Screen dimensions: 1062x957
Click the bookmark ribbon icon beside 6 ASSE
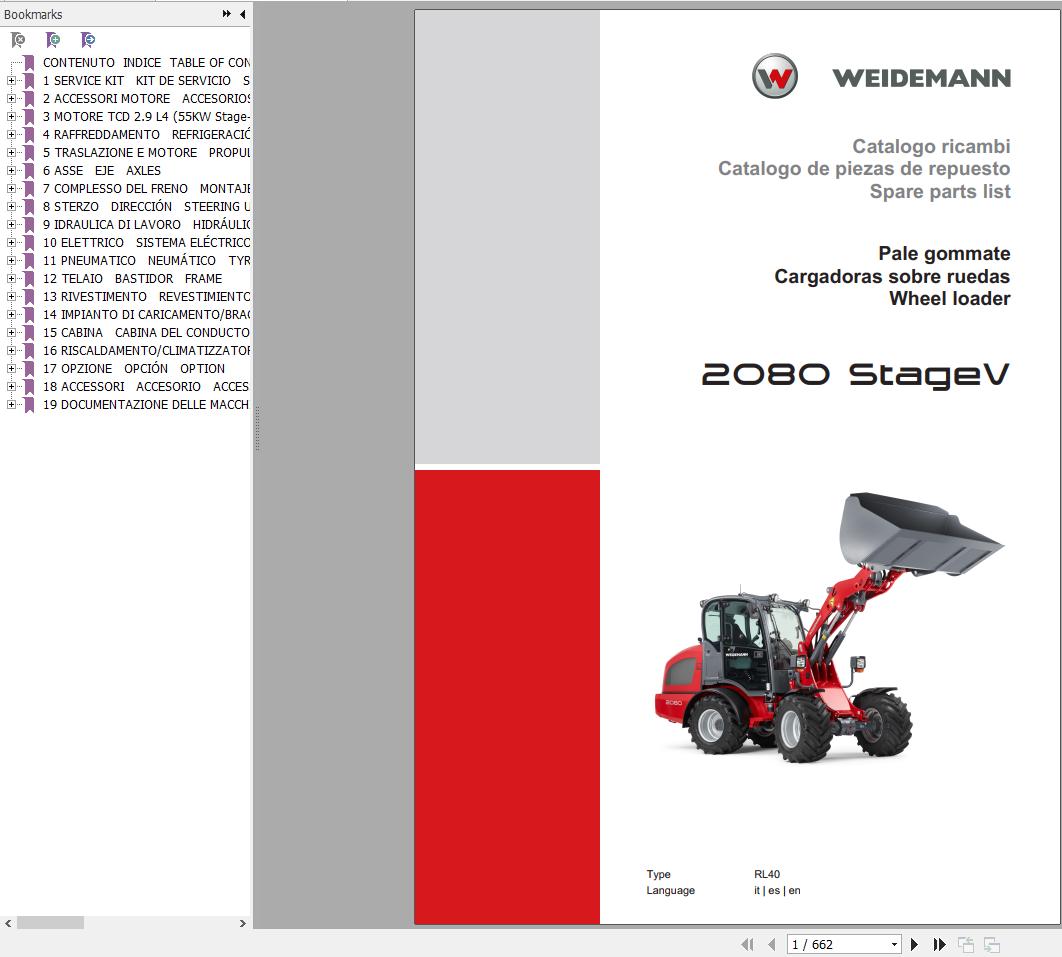[x=29, y=171]
